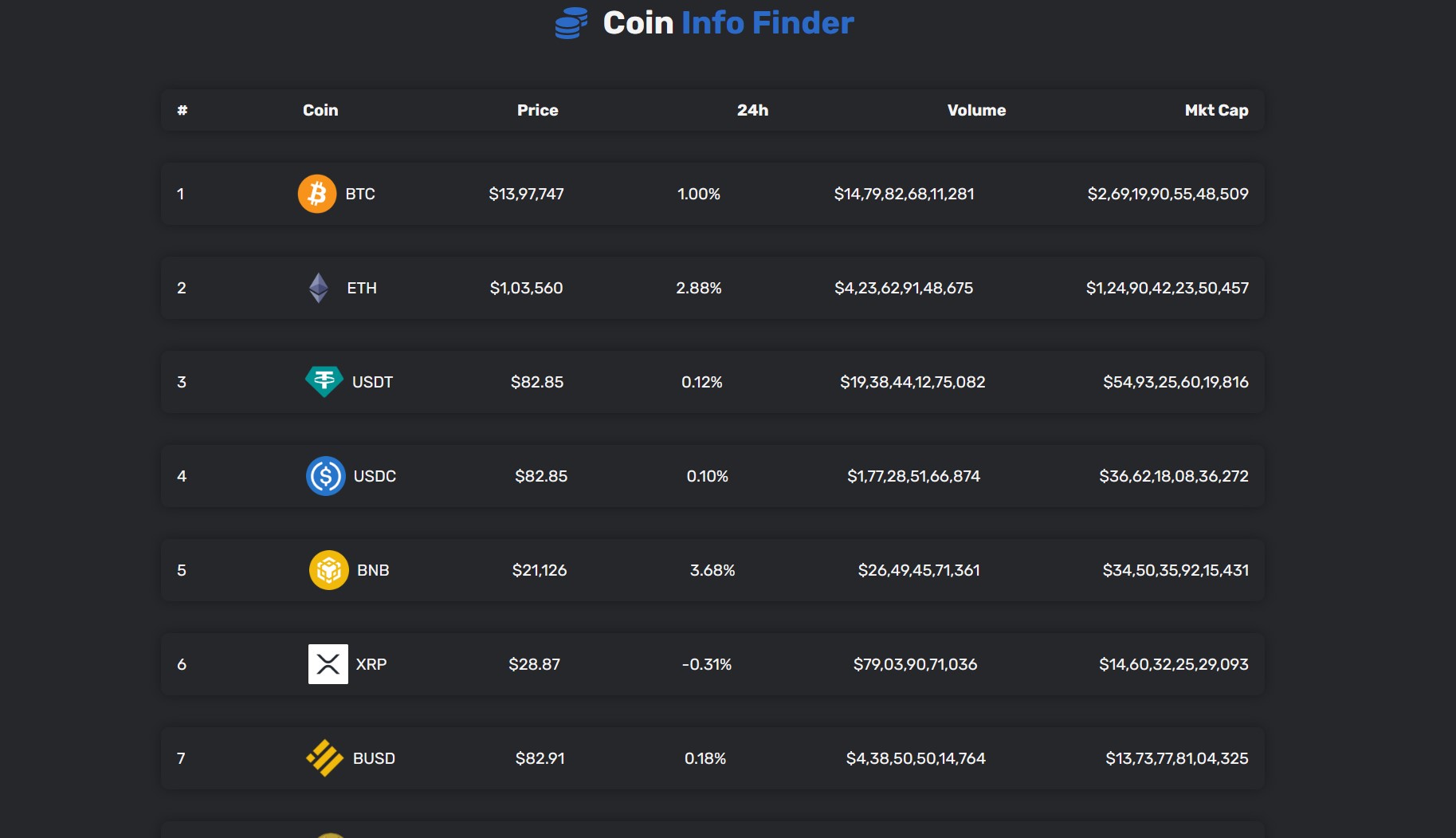Click the Coin Info Finder logo icon
This screenshot has width=1456, height=838.
coord(569,23)
